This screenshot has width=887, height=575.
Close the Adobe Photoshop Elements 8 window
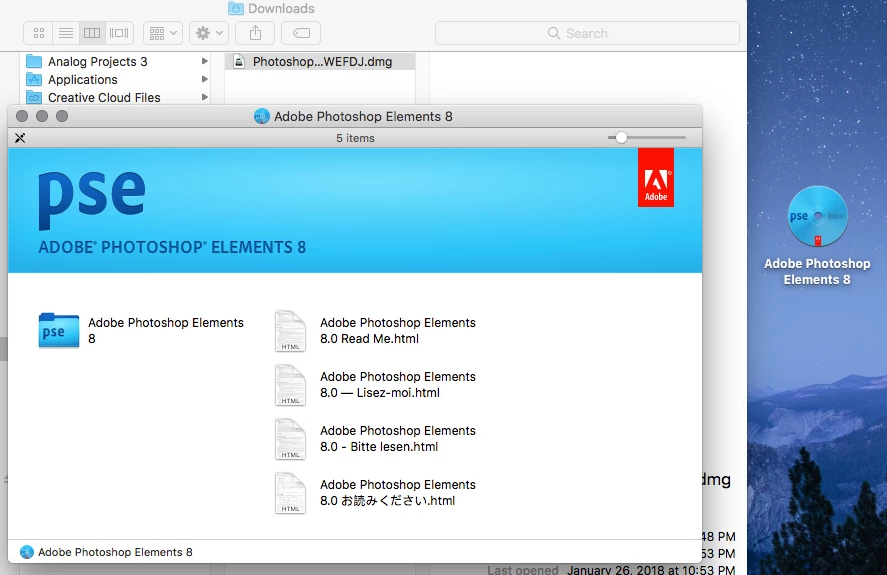[x=22, y=116]
